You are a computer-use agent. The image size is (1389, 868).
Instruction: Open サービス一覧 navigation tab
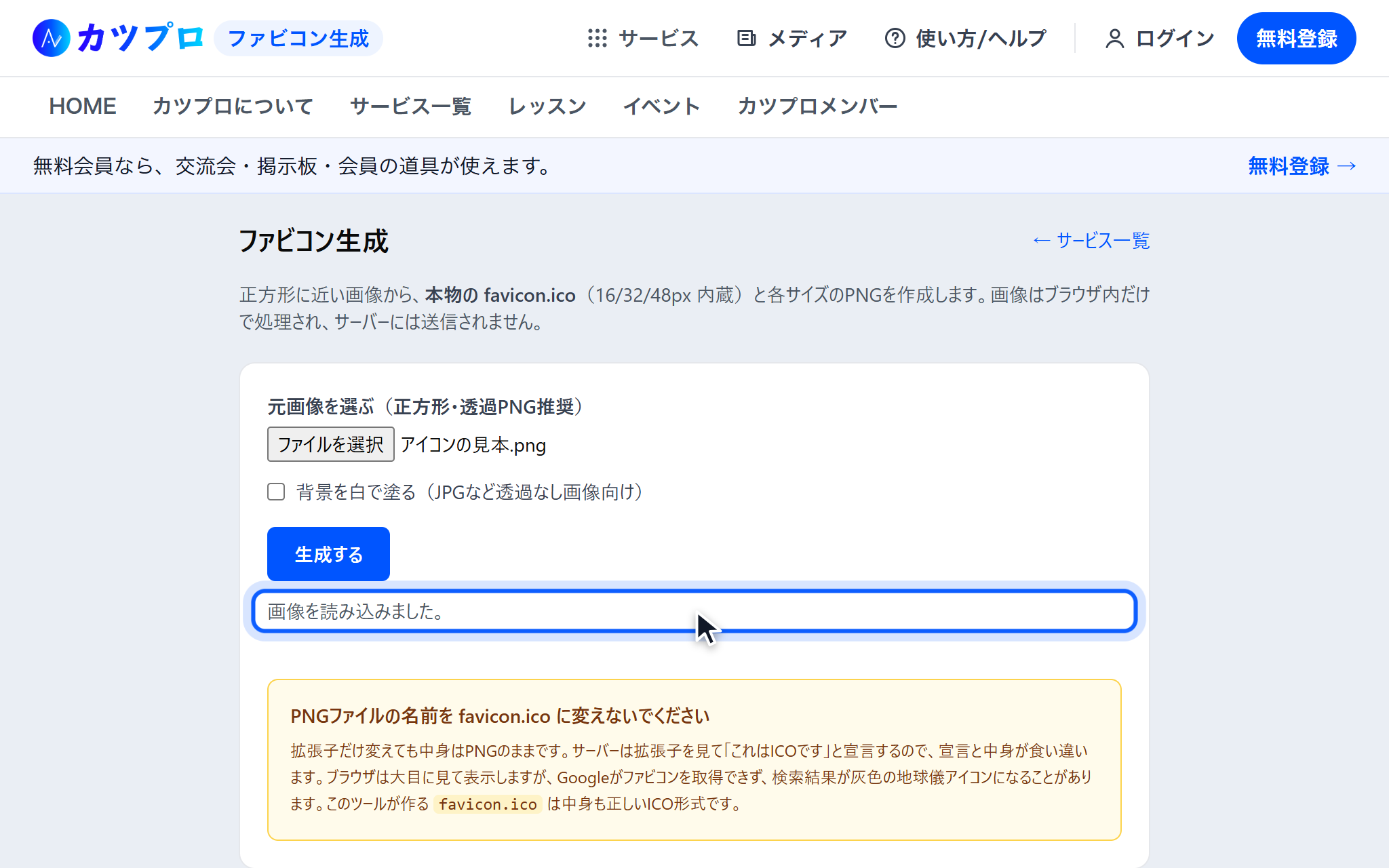(411, 106)
